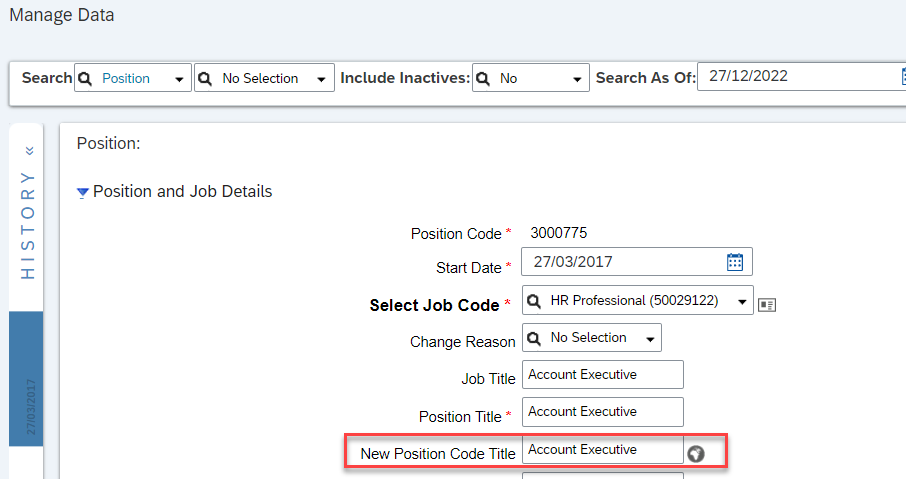This screenshot has height=479, width=906.
Task: Click the Position: header text
Action: click(109, 143)
